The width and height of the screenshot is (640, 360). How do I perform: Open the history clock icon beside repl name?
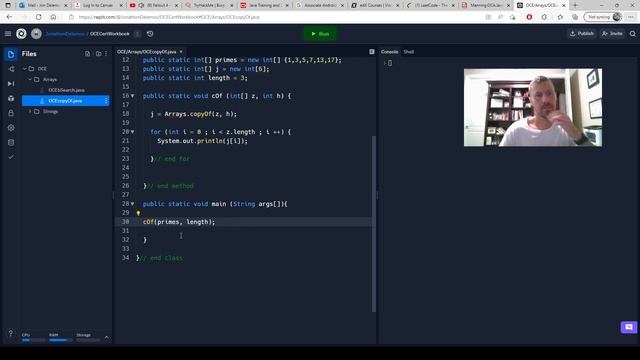[150, 34]
